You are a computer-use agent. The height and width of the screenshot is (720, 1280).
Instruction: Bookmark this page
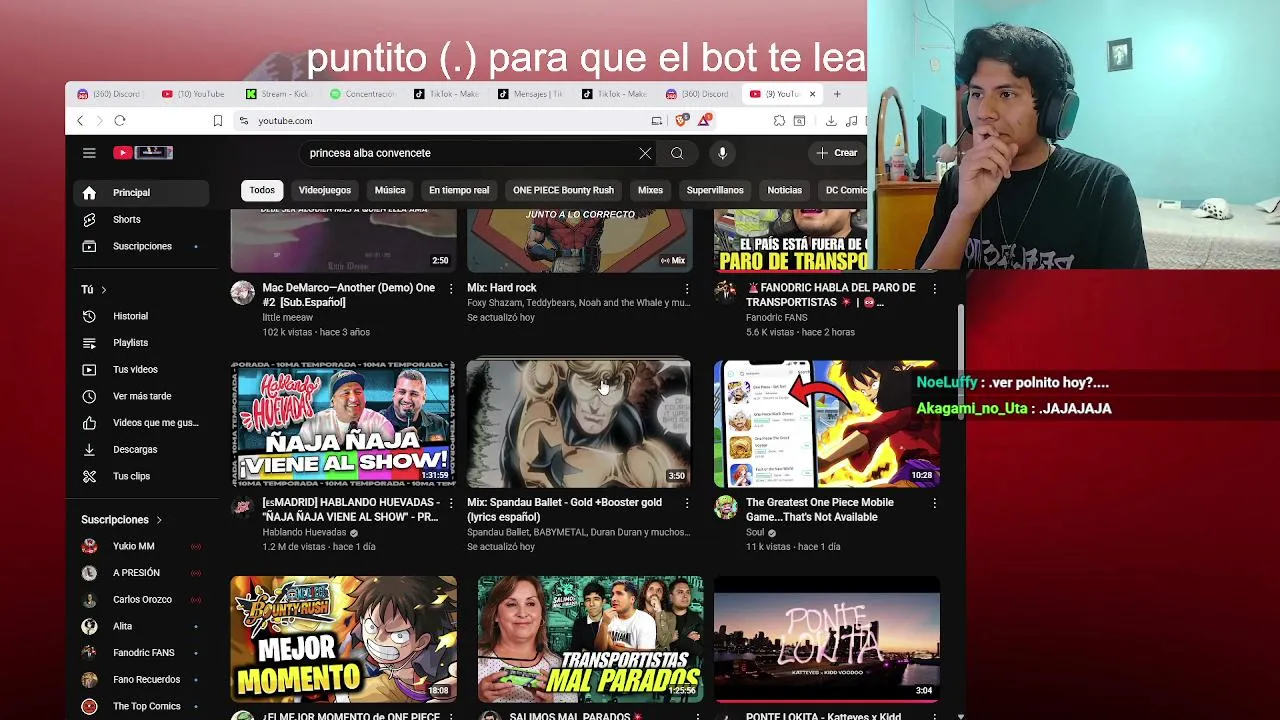coord(217,121)
